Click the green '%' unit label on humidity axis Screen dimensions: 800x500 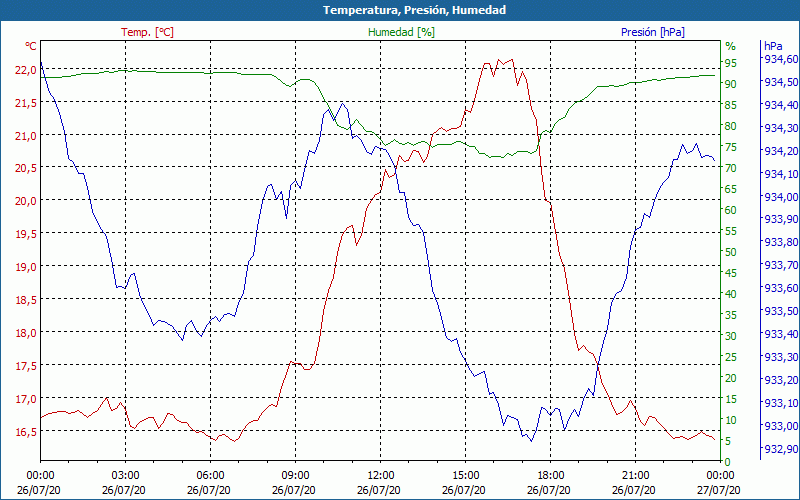pyautogui.click(x=731, y=46)
